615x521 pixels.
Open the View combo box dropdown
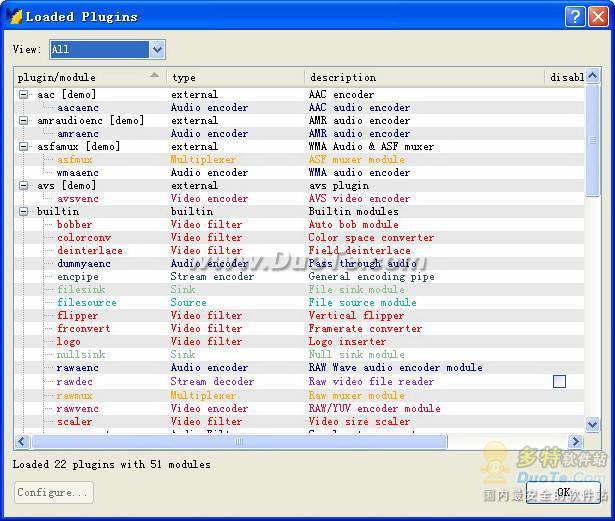[x=157, y=49]
